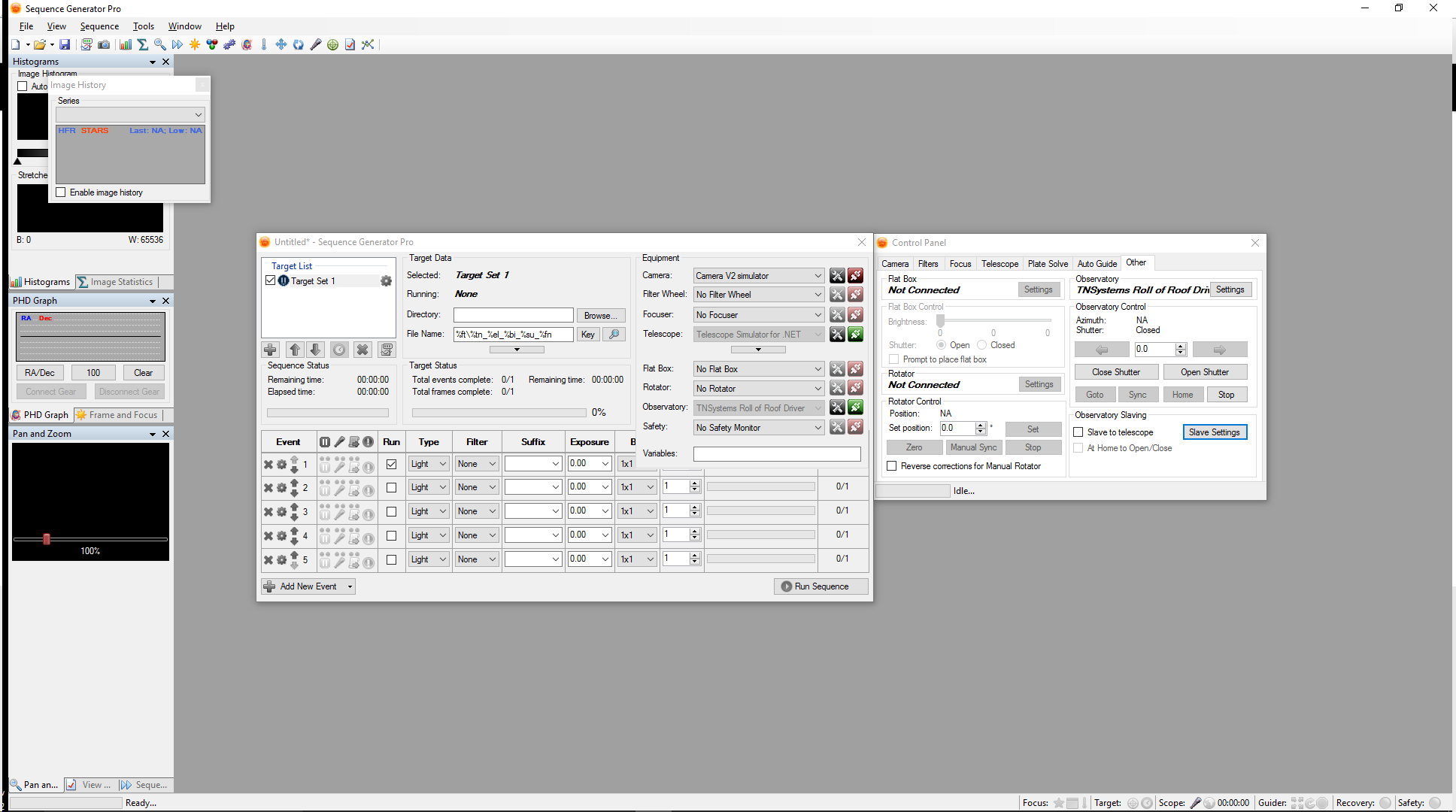Click the Run Sequence button

[x=821, y=586]
